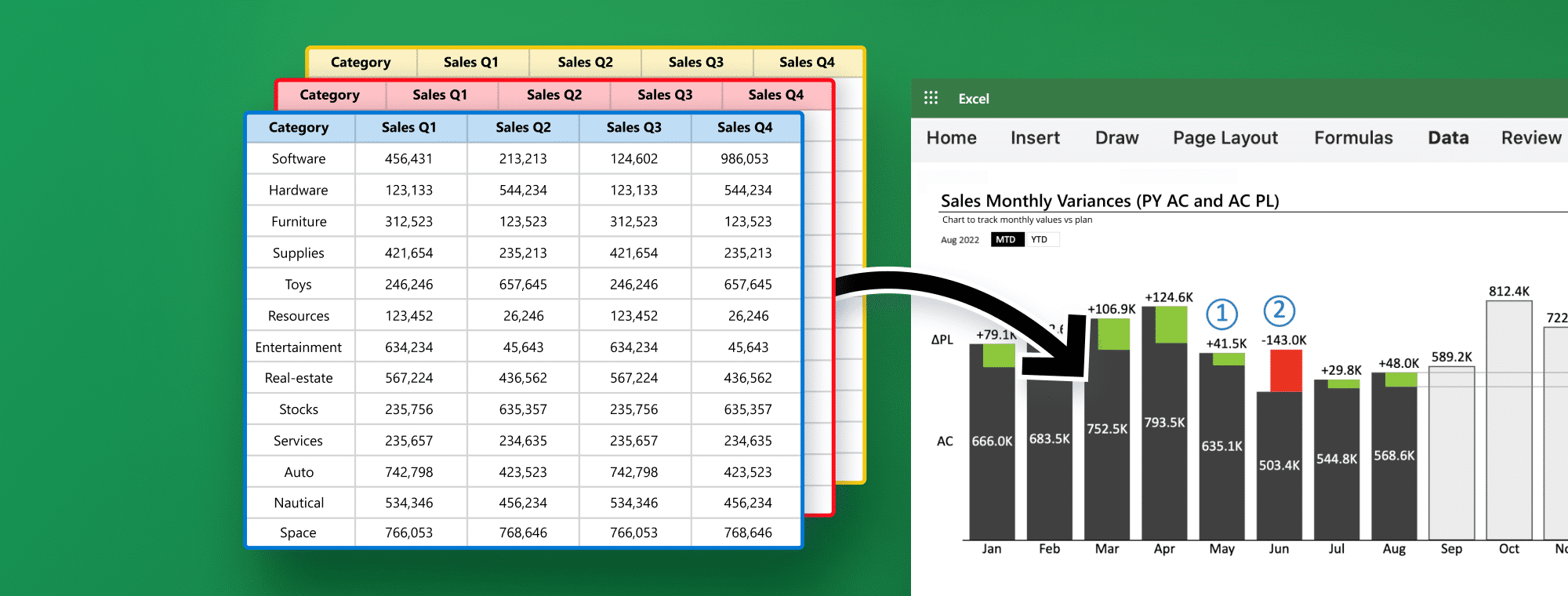1568x596 pixels.
Task: Click Sales Q2 header in blue table
Action: pyautogui.click(x=523, y=127)
